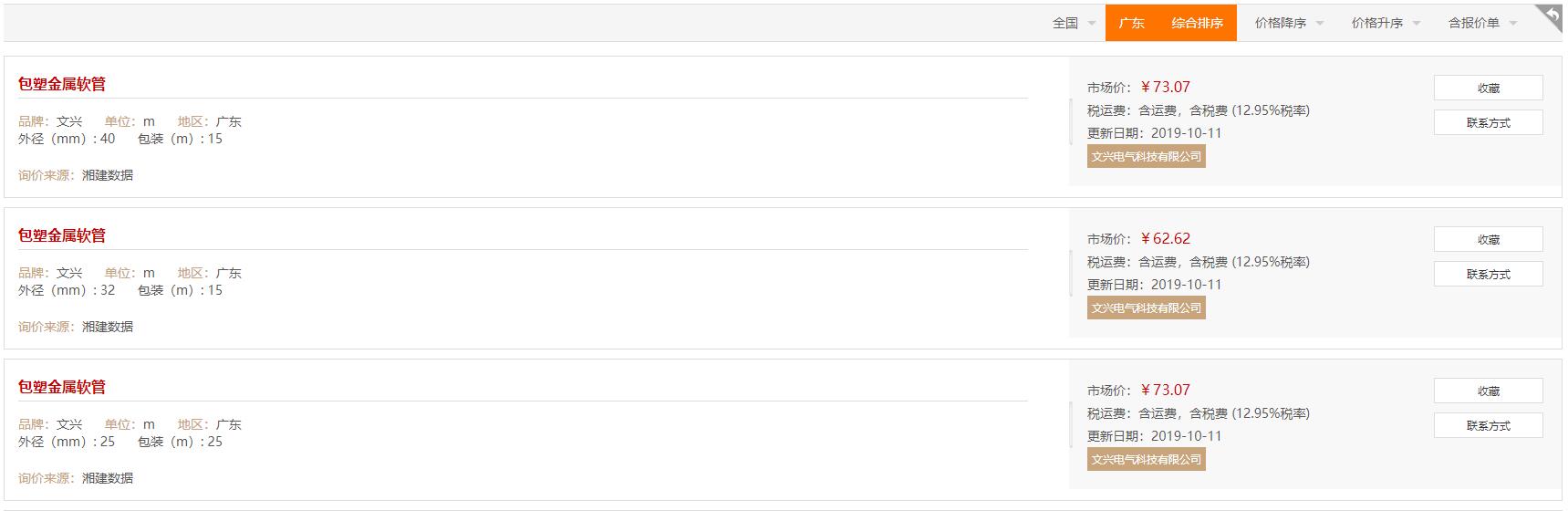Open third 包塑金属软管 product title (外径 25)
The width and height of the screenshot is (1568, 511).
pyautogui.click(x=62, y=387)
